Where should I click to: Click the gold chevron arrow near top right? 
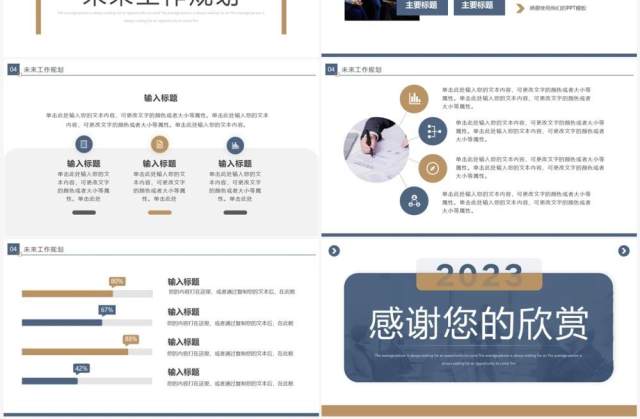(x=520, y=8)
